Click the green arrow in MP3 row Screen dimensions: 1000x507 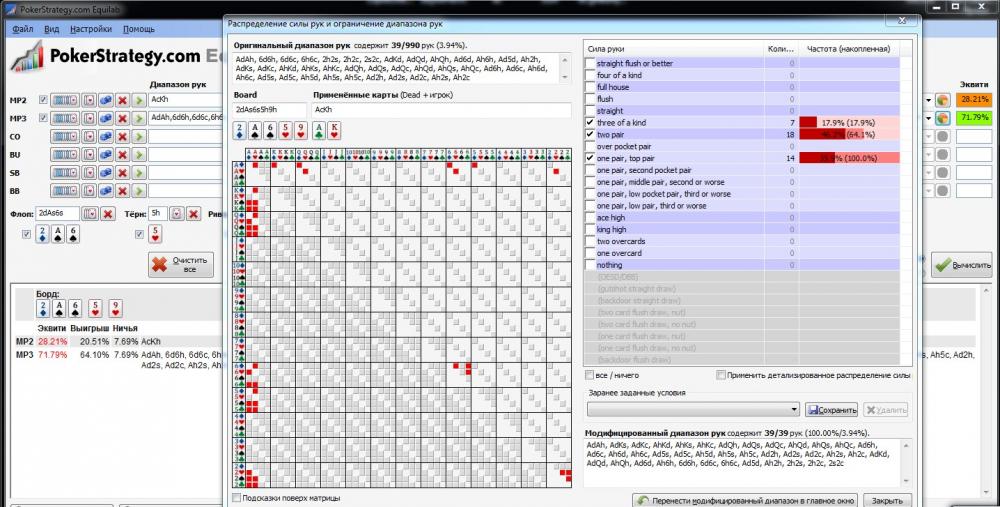tap(139, 118)
